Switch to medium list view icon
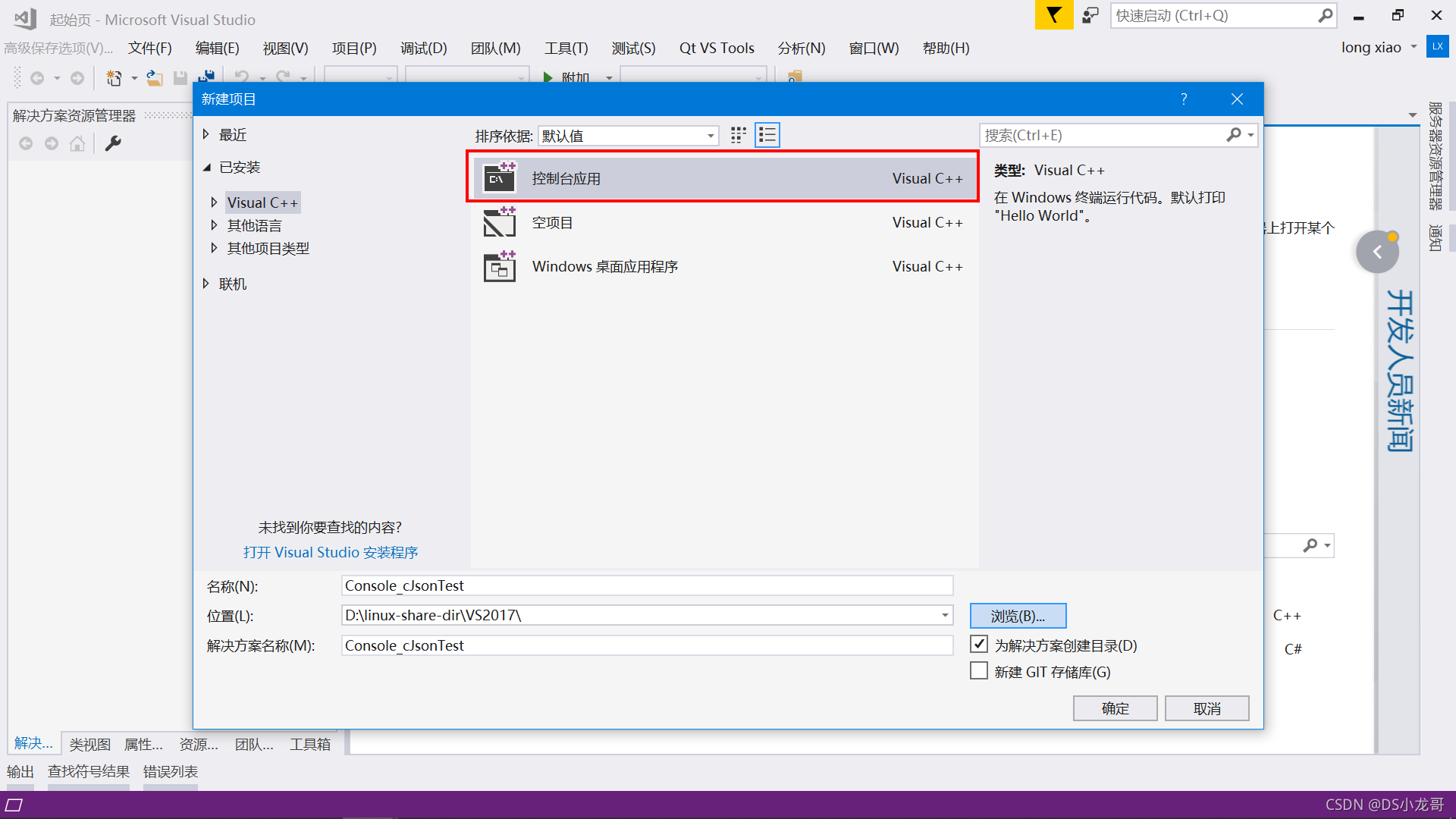 point(767,135)
